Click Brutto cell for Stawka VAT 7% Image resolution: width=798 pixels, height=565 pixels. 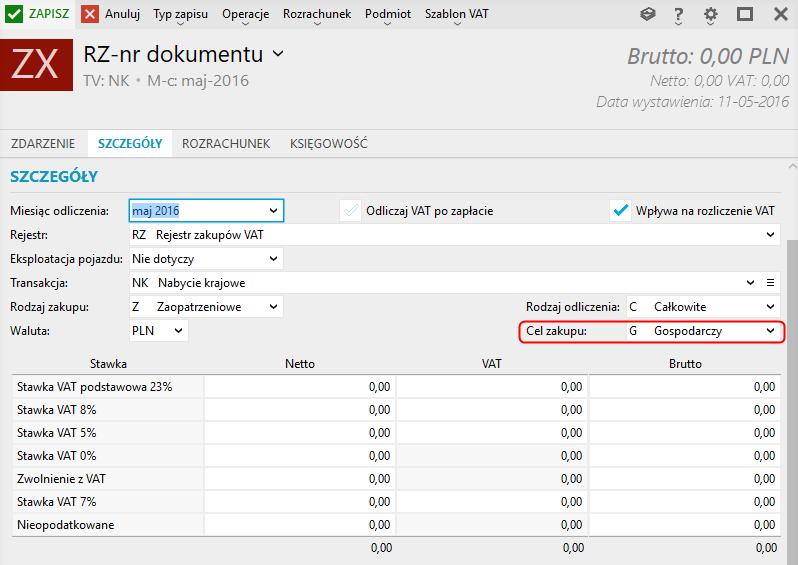pos(685,502)
